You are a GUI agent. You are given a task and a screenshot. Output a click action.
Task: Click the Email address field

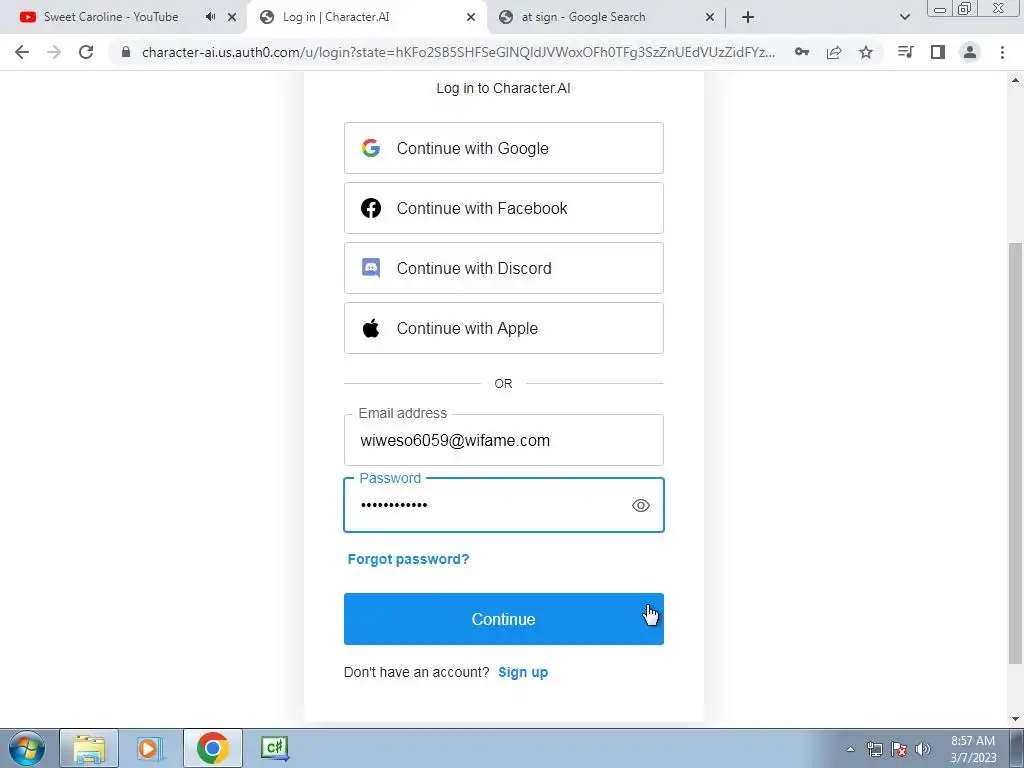pyautogui.click(x=504, y=440)
